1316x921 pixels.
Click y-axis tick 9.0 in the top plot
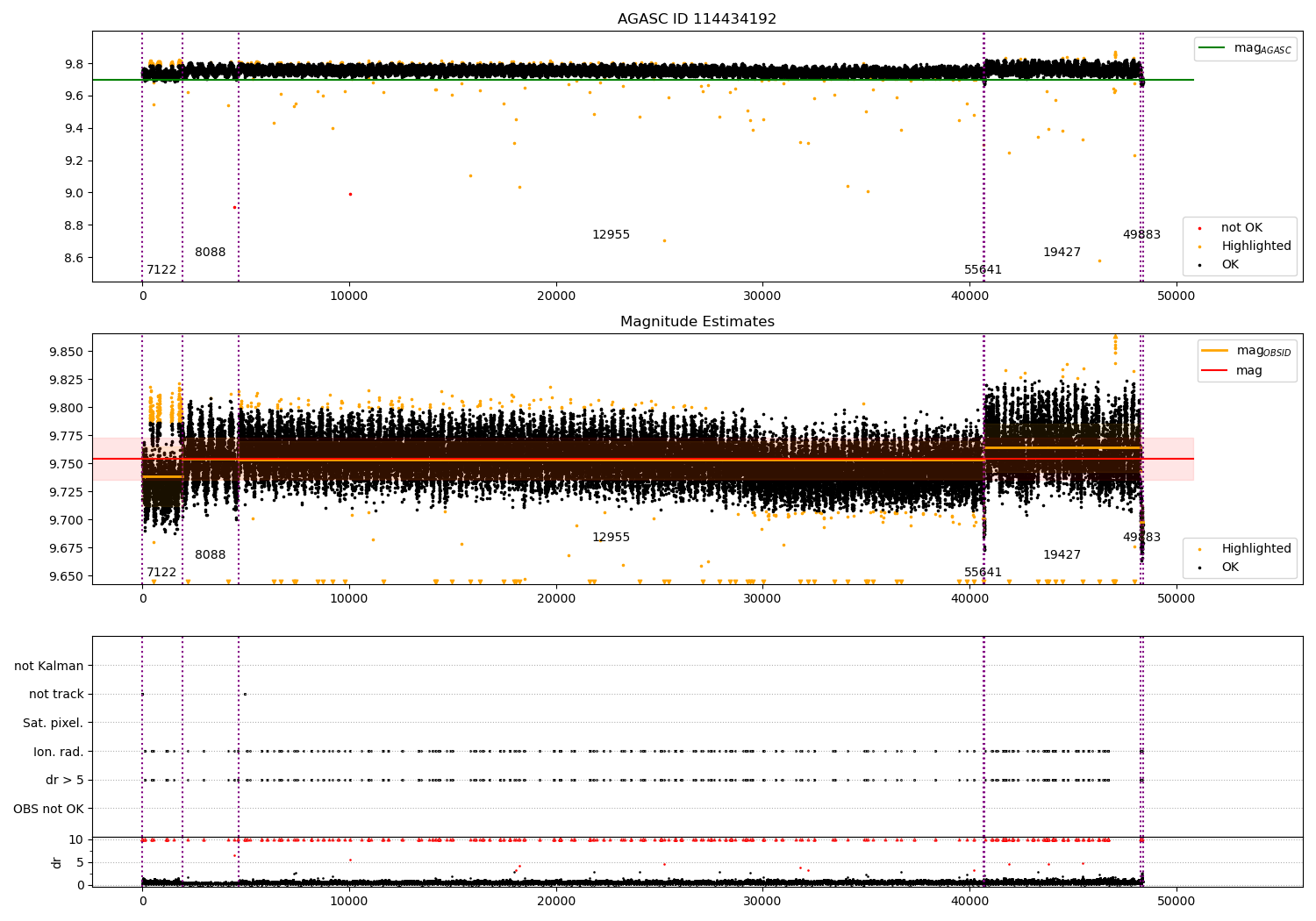pos(74,193)
